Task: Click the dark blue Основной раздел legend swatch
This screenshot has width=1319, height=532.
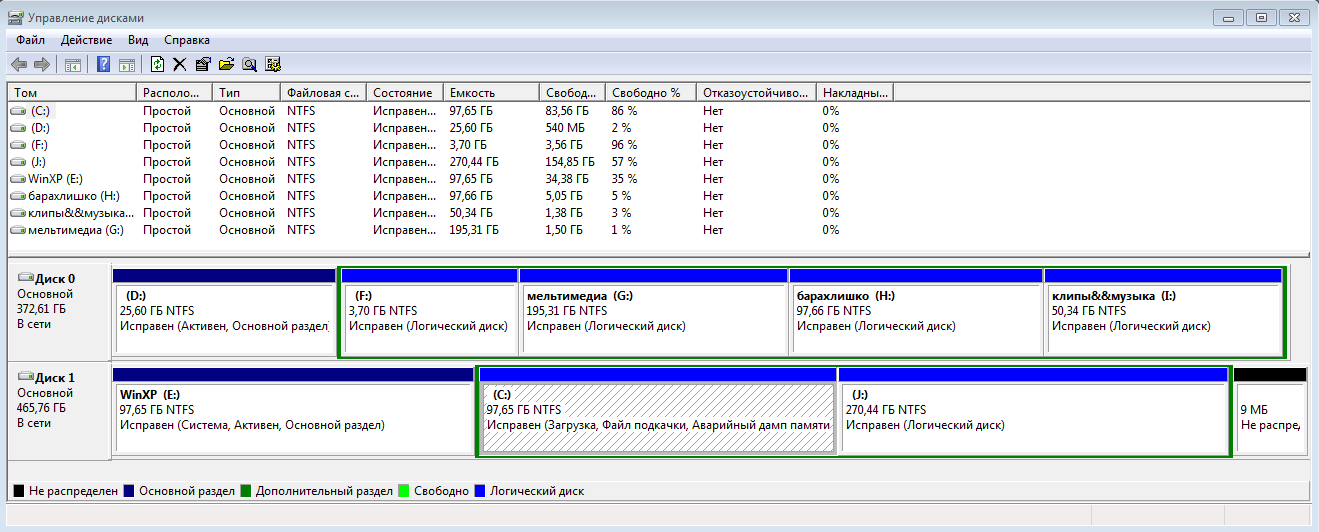Action: [129, 491]
